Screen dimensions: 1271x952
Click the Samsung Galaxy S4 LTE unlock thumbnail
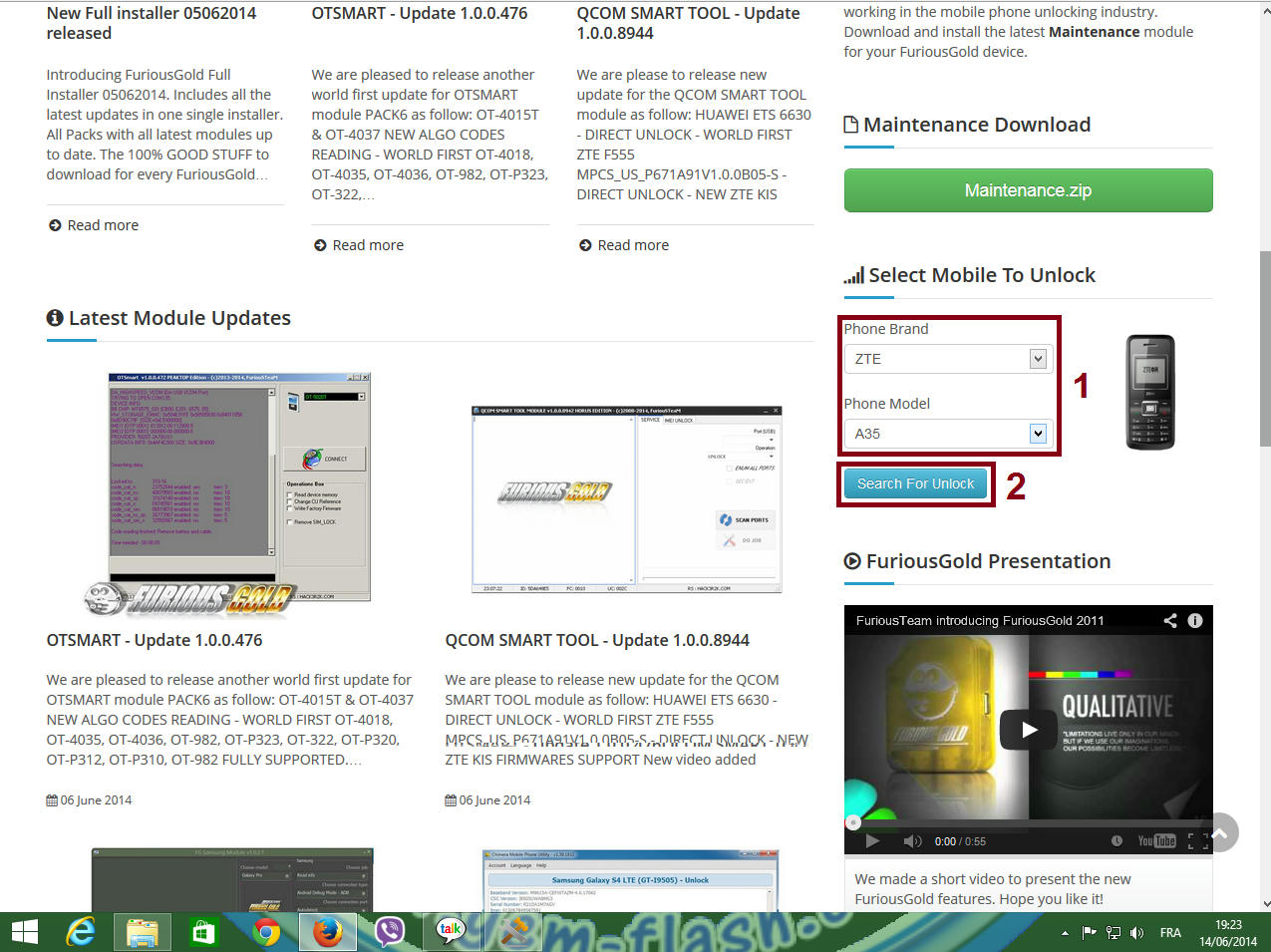point(629,881)
